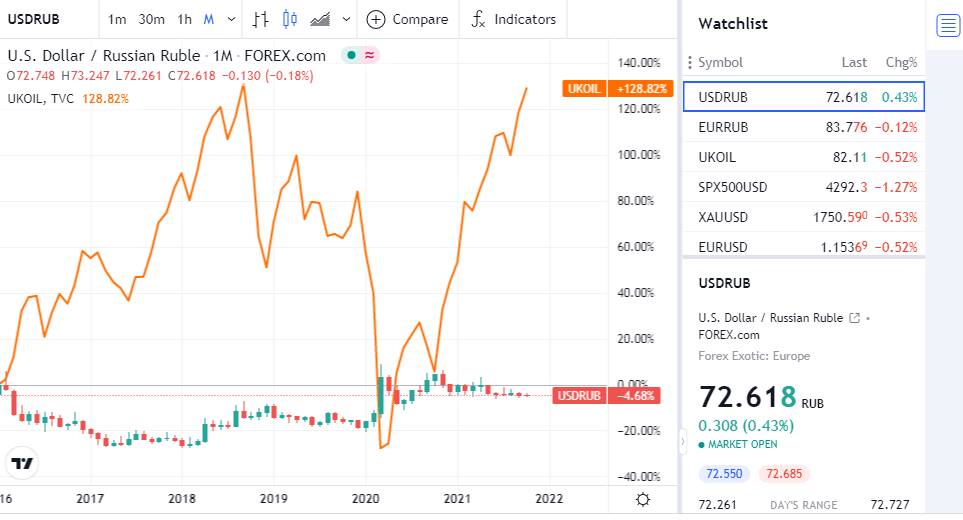Image resolution: width=963 pixels, height=520 pixels.
Task: Choose the Candles chart style icon
Action: 290,20
